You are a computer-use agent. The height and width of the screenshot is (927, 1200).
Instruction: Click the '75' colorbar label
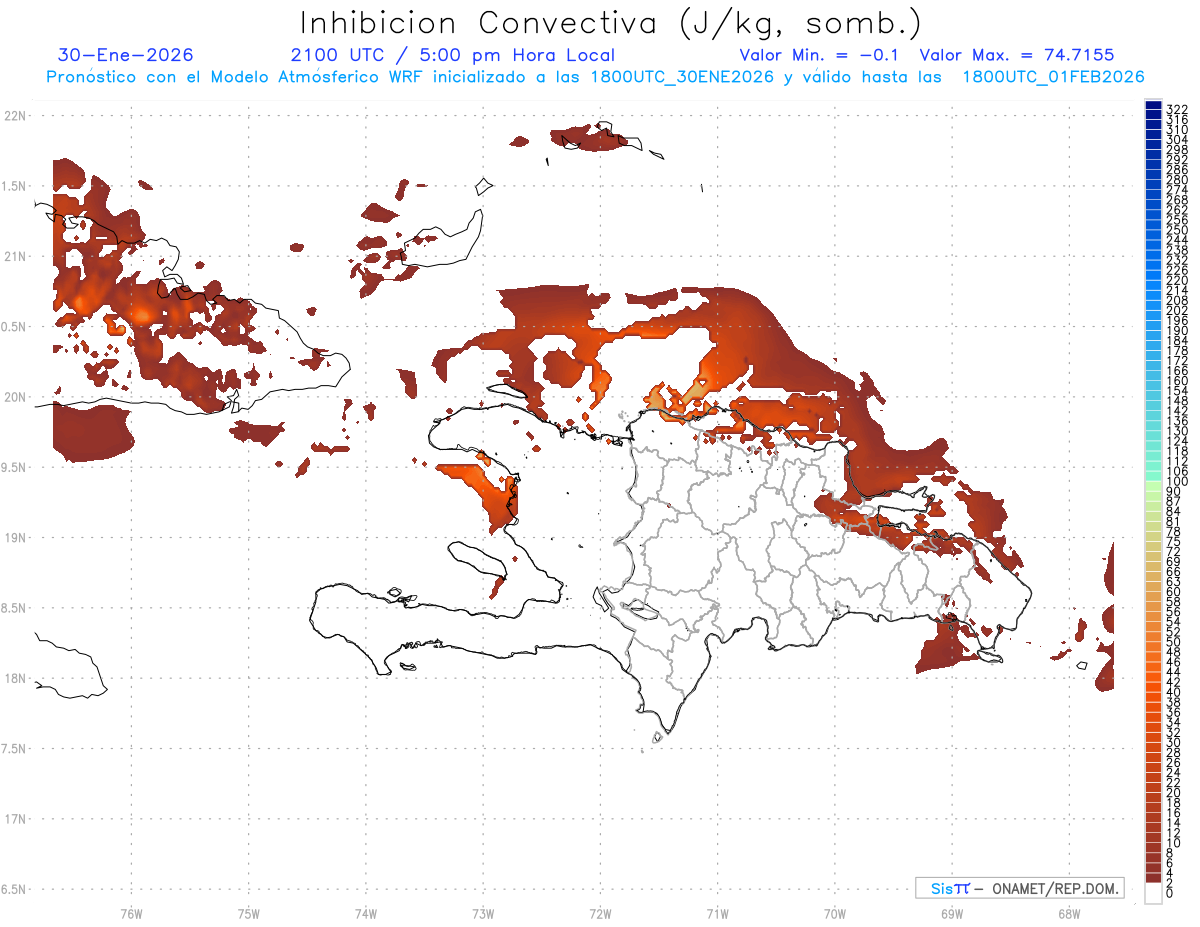(1174, 541)
